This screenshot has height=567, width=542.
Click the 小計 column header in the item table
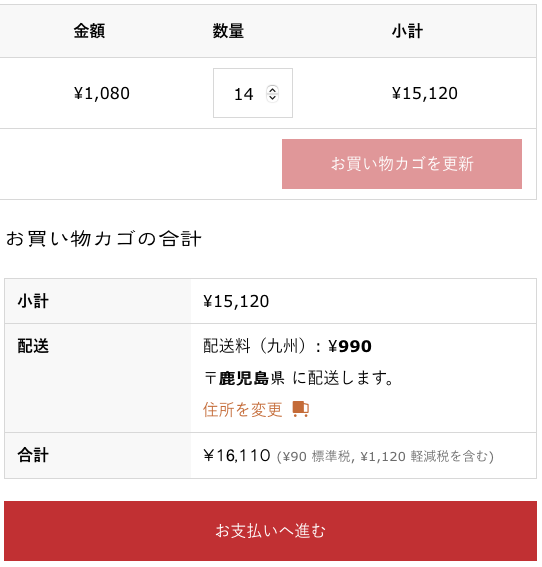point(407,31)
